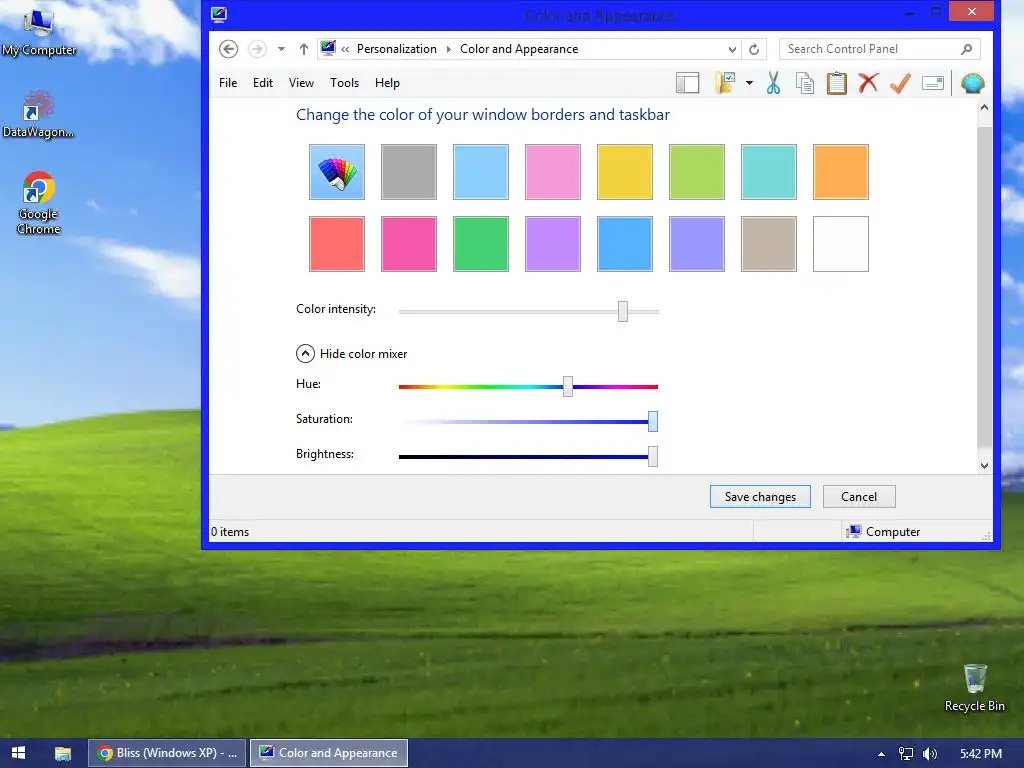This screenshot has width=1024, height=768.
Task: Select the white color swatch
Action: click(840, 244)
